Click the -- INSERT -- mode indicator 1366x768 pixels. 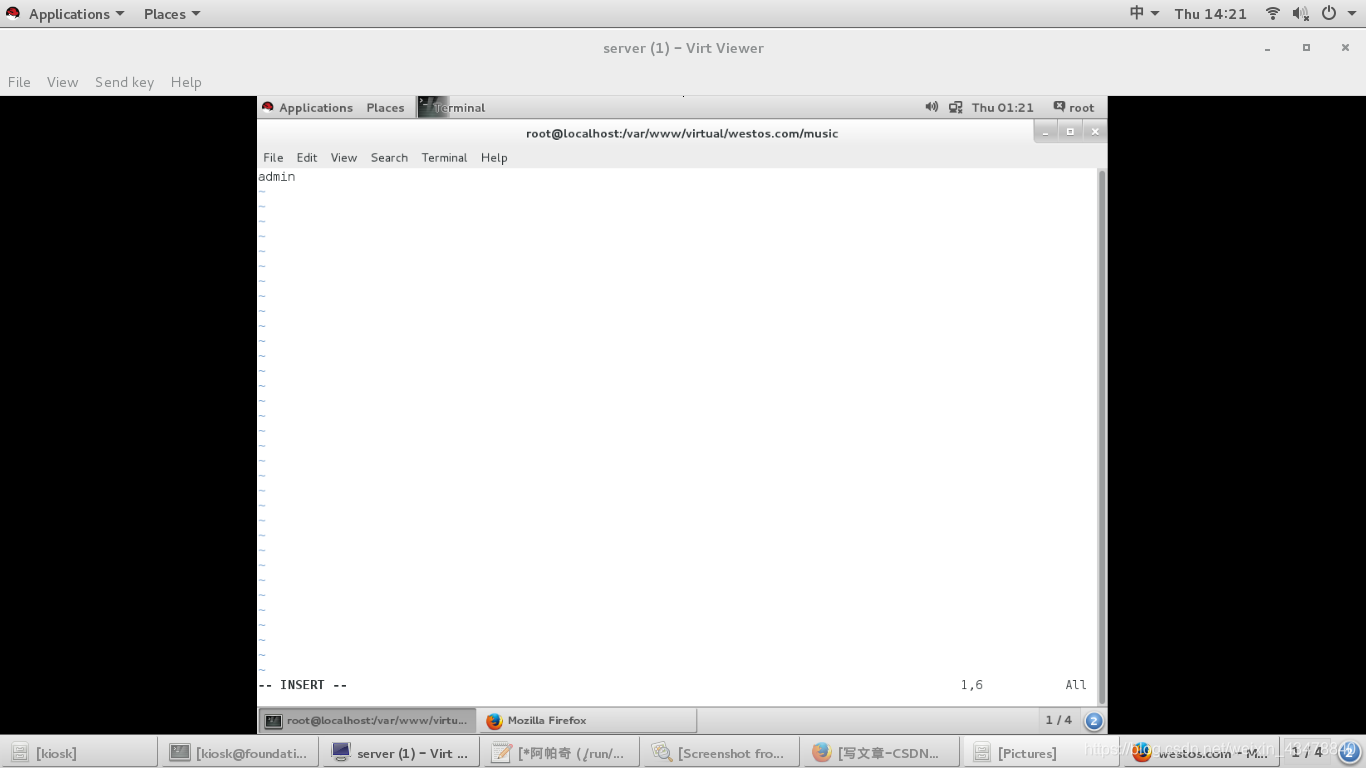[x=303, y=685]
